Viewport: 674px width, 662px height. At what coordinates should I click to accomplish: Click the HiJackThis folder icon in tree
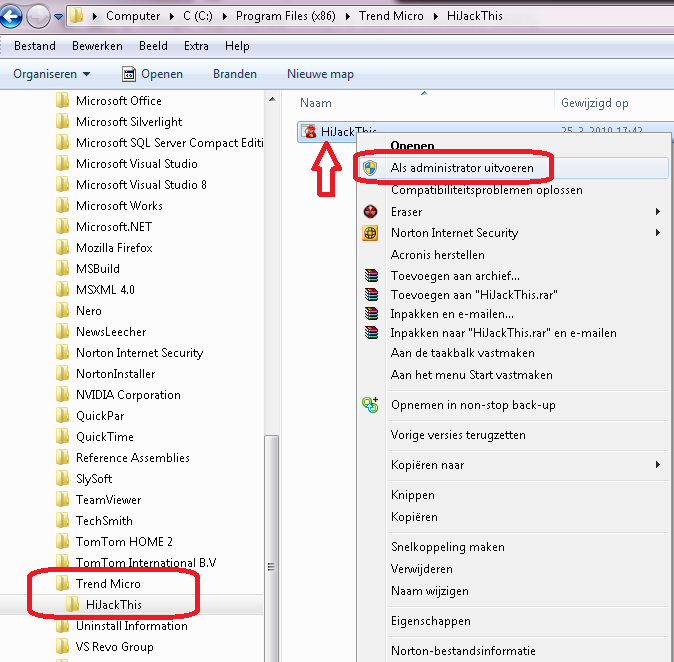tap(72, 604)
